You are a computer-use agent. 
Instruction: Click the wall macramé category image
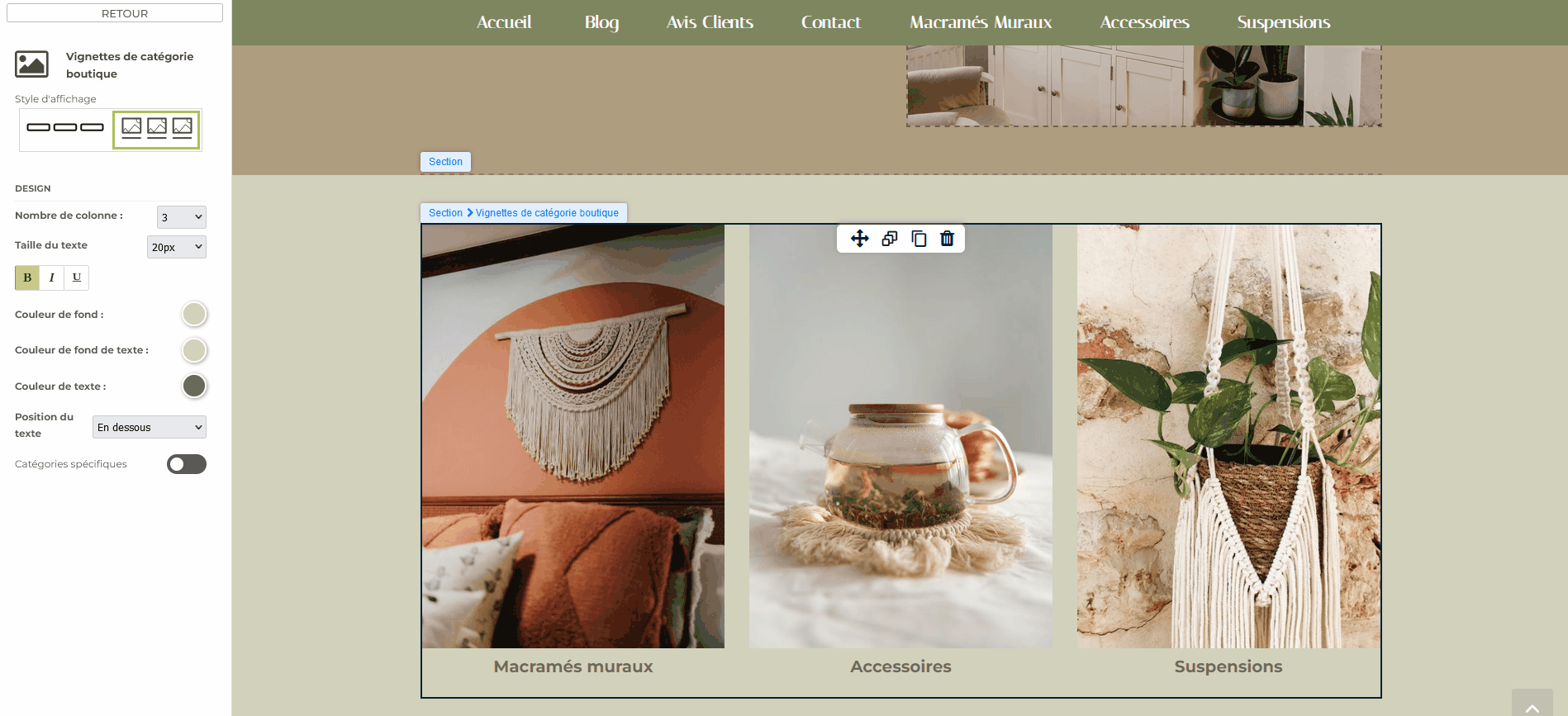573,436
